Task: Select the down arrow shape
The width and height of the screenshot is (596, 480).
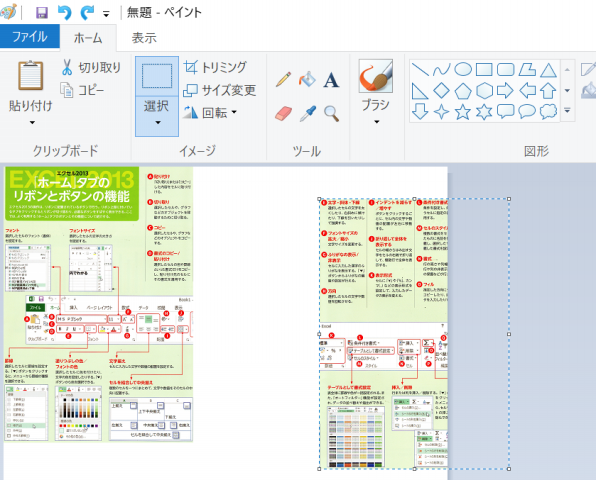Action: pyautogui.click(x=420, y=112)
